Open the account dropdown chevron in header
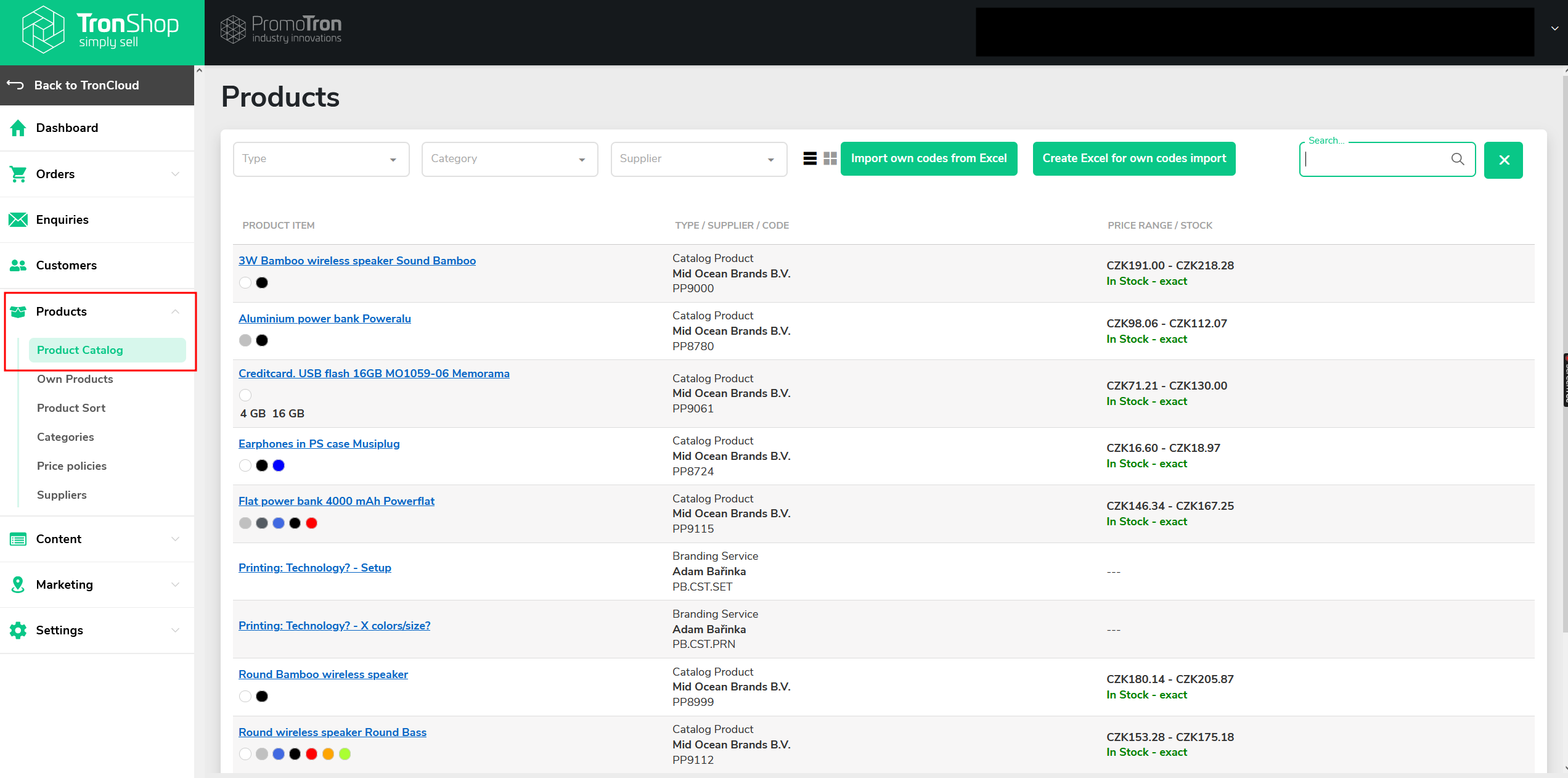This screenshot has height=778, width=1568. [x=1555, y=28]
